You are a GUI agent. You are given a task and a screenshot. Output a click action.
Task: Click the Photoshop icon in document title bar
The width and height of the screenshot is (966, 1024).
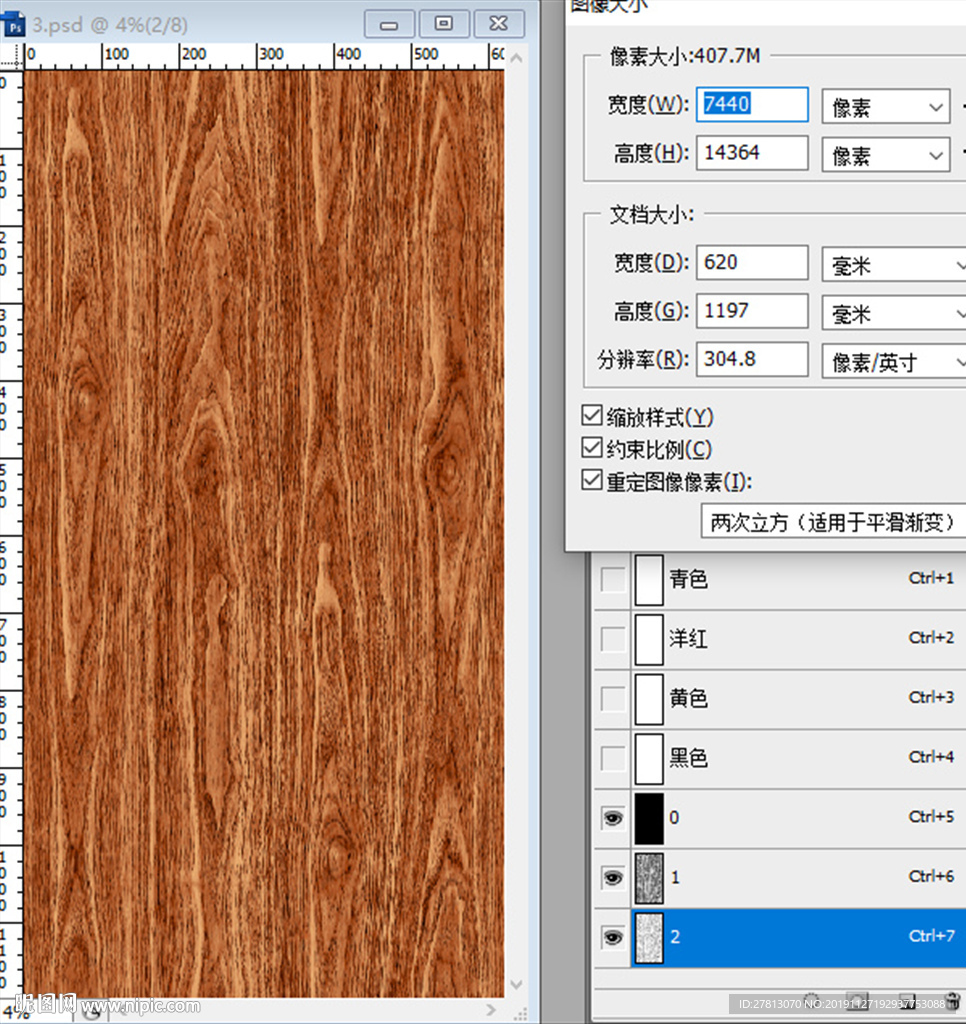[x=15, y=25]
